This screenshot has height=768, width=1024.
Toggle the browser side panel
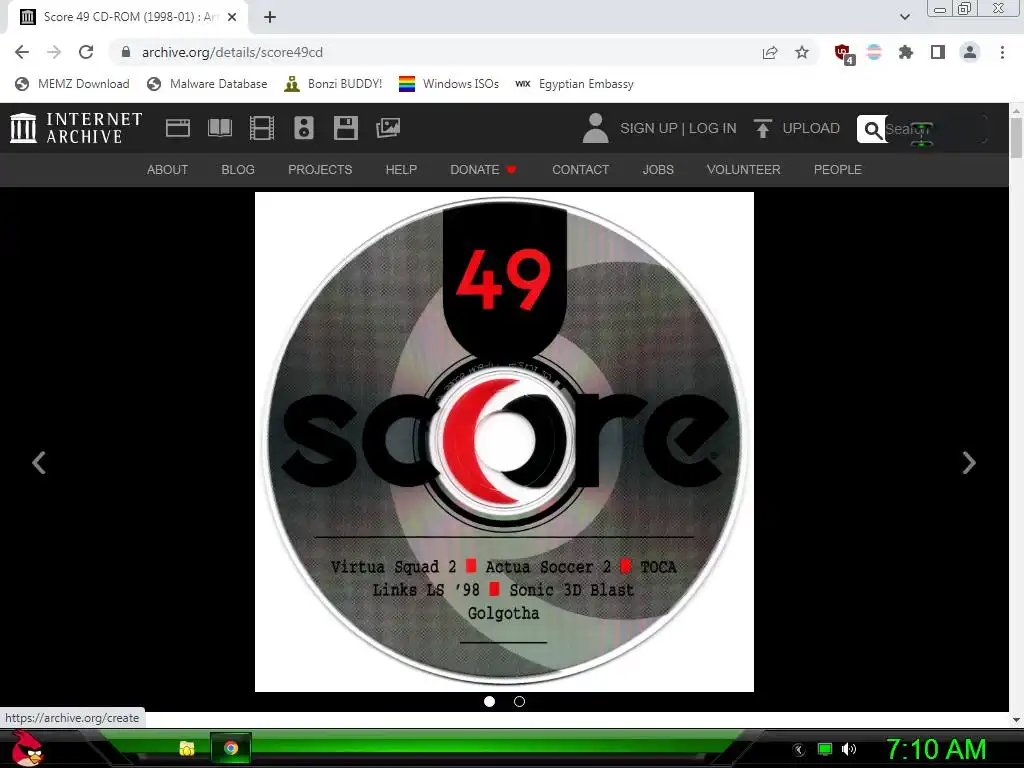[x=938, y=52]
